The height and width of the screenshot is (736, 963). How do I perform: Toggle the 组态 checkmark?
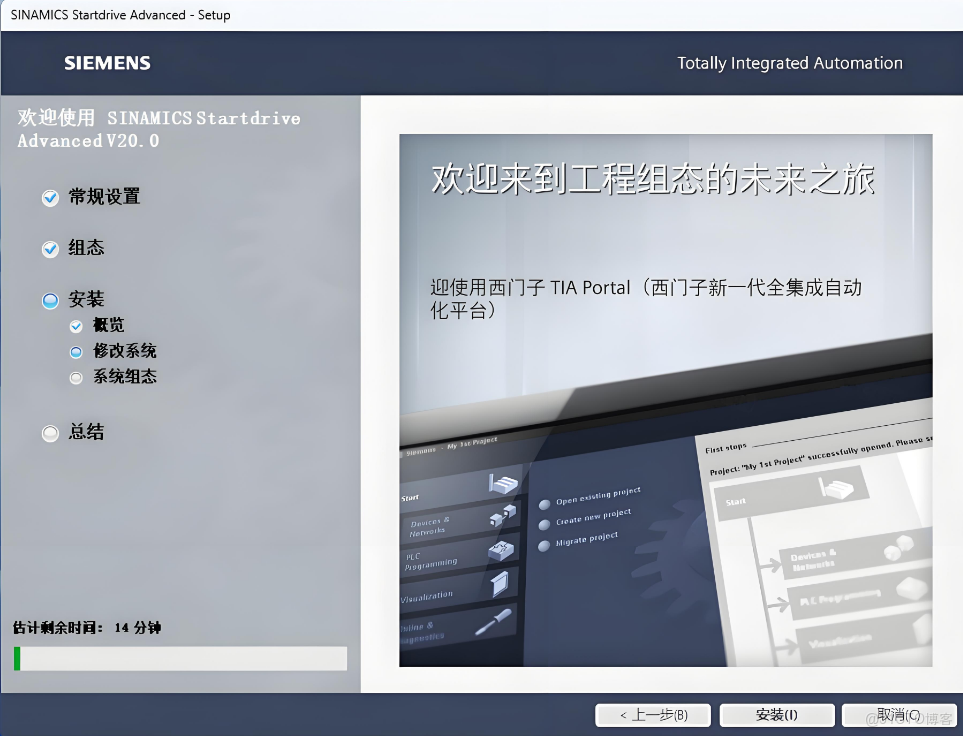(50, 248)
